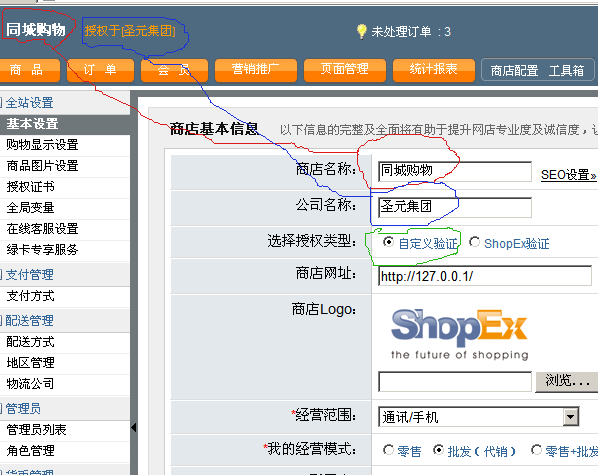The image size is (598, 475).
Task: Click the 浏览... button for logo upload
Action: click(x=567, y=382)
